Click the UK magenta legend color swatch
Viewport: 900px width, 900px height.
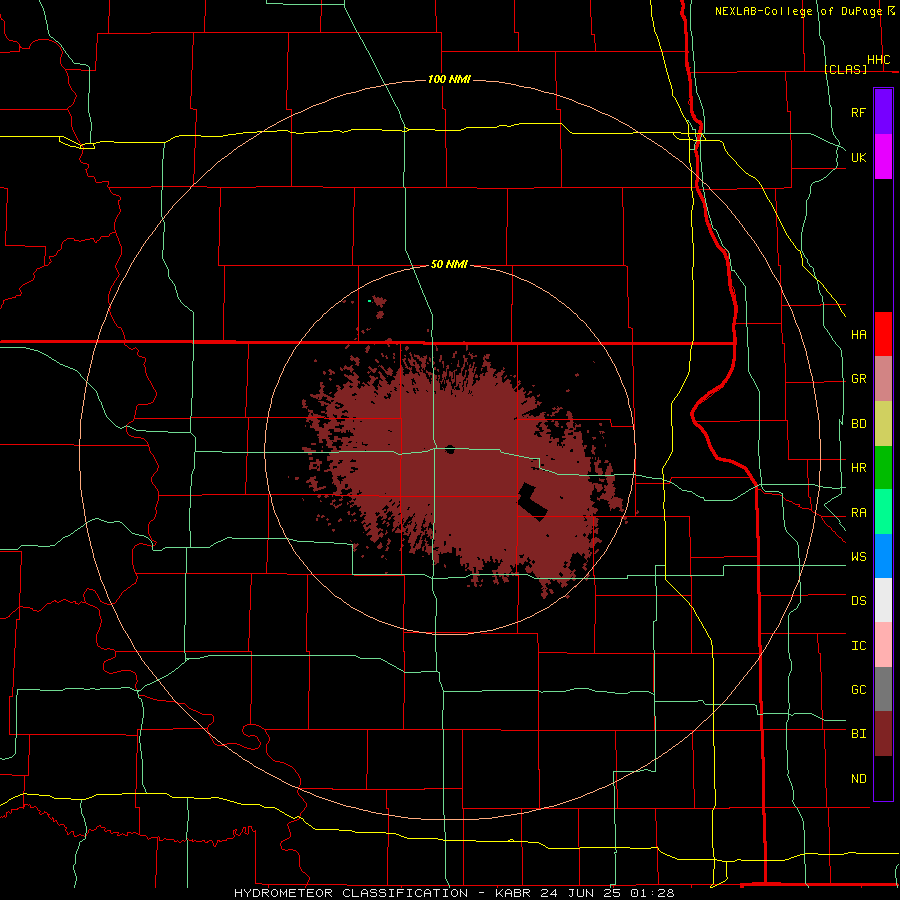pos(883,157)
